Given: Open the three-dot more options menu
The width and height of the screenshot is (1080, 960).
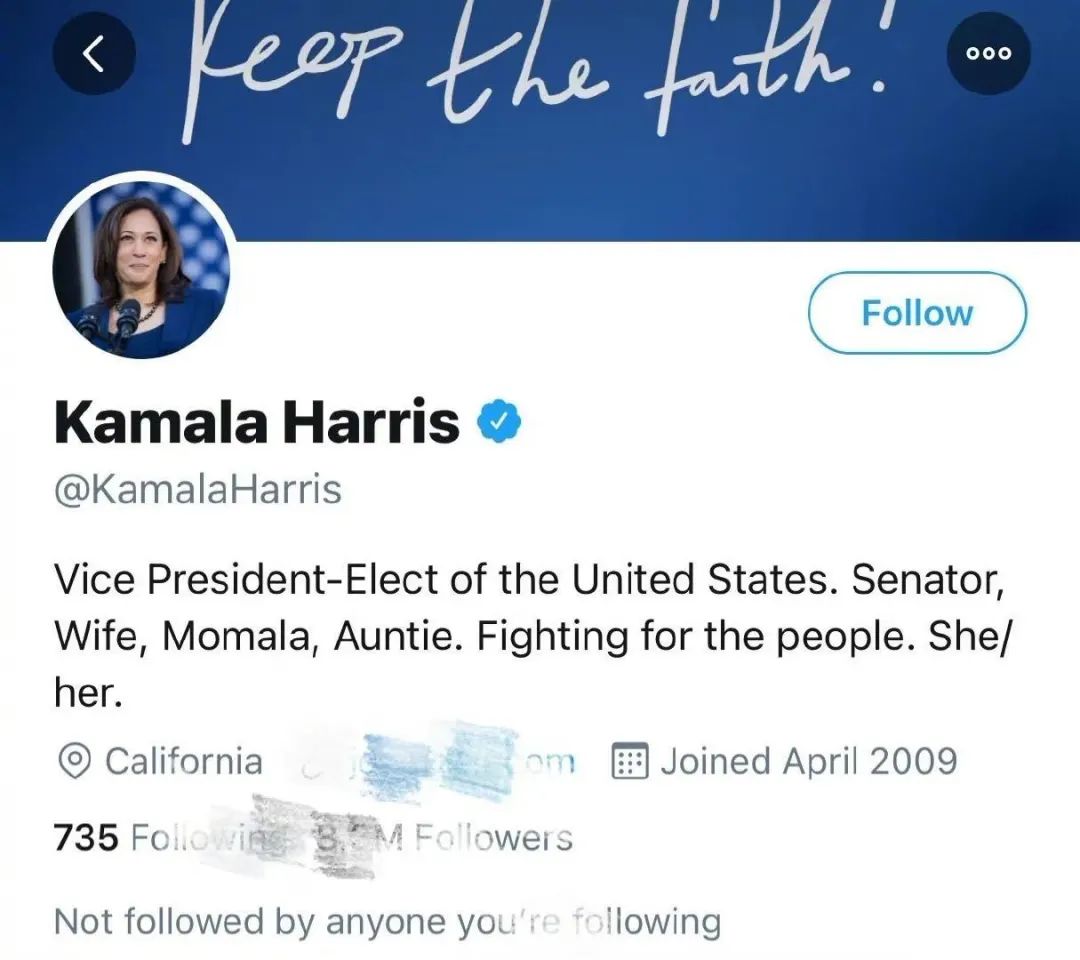Looking at the screenshot, I should [x=988, y=55].
